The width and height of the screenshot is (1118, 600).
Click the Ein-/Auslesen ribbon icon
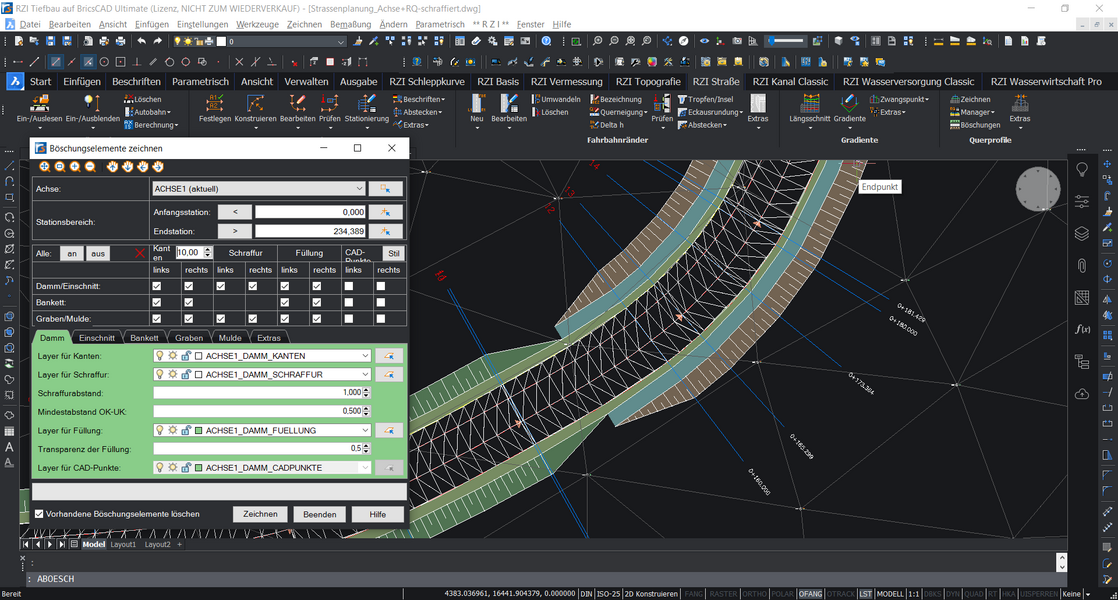point(39,104)
